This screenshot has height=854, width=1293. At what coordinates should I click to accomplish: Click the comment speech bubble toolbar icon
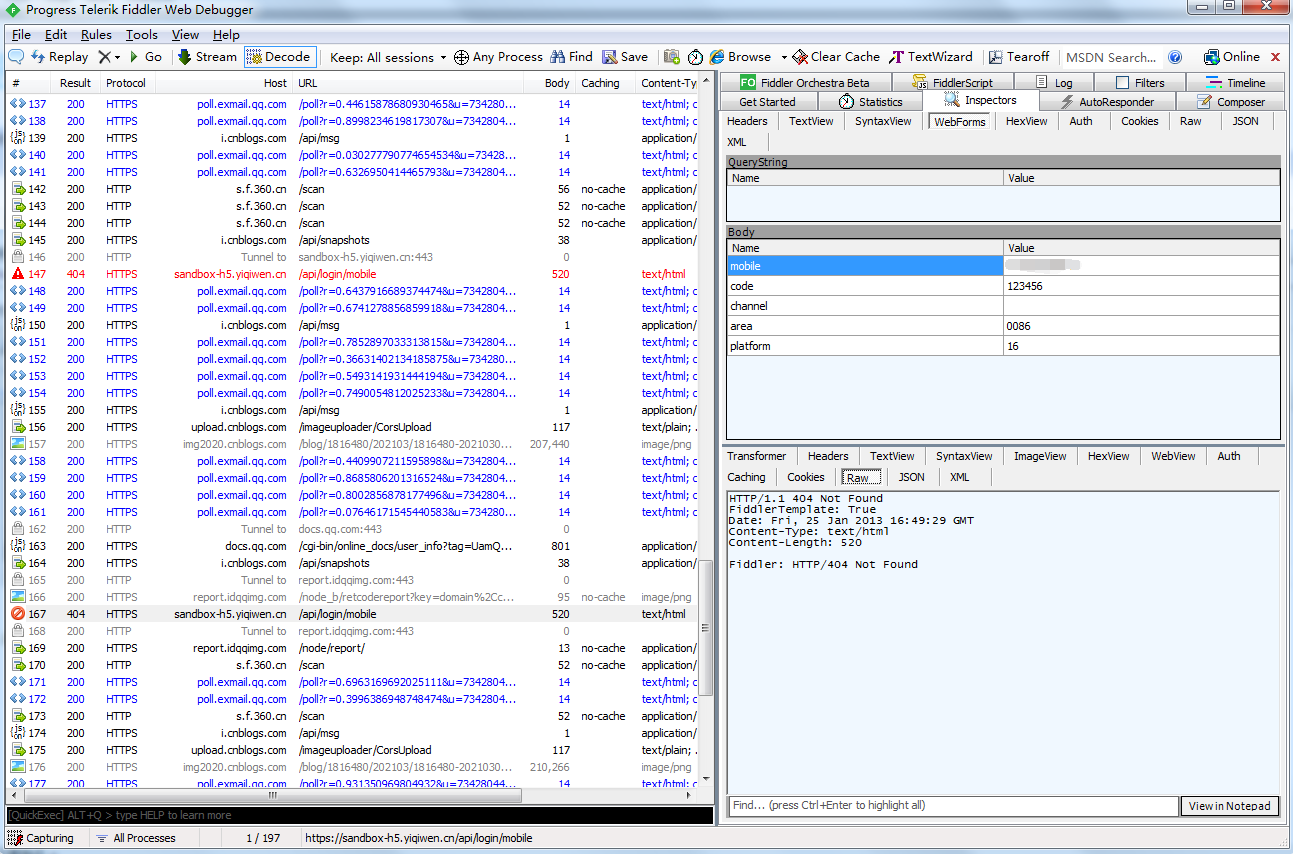[16, 57]
